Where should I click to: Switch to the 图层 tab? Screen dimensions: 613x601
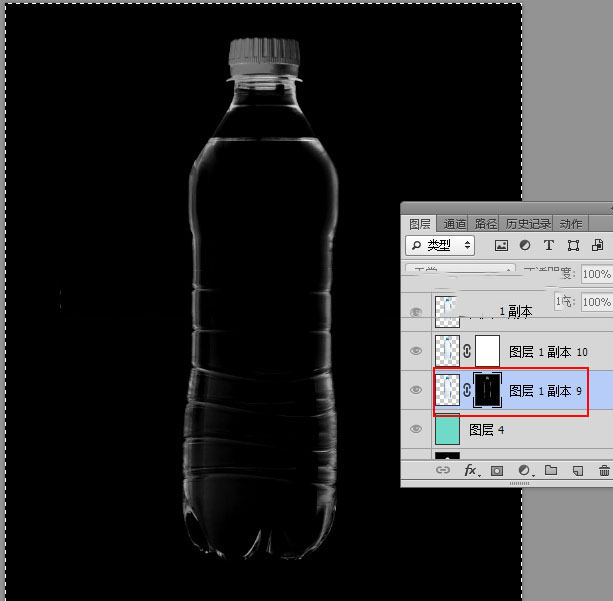(x=419, y=224)
